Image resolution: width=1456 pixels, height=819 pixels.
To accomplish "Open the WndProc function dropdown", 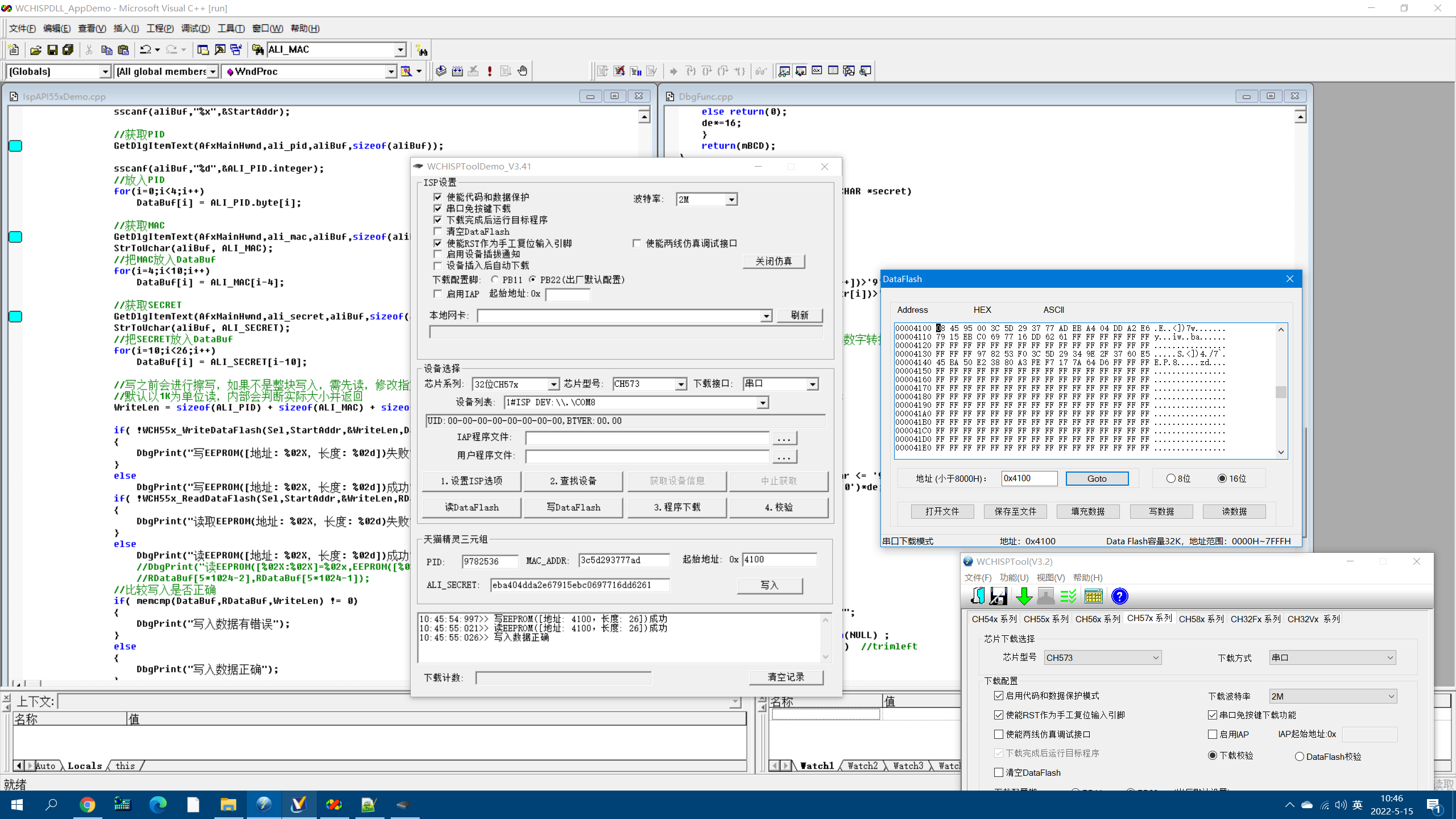I will pyautogui.click(x=391, y=71).
